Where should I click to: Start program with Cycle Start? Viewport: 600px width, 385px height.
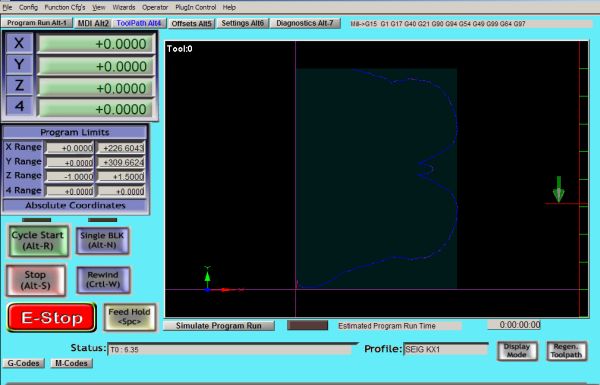pyautogui.click(x=38, y=241)
